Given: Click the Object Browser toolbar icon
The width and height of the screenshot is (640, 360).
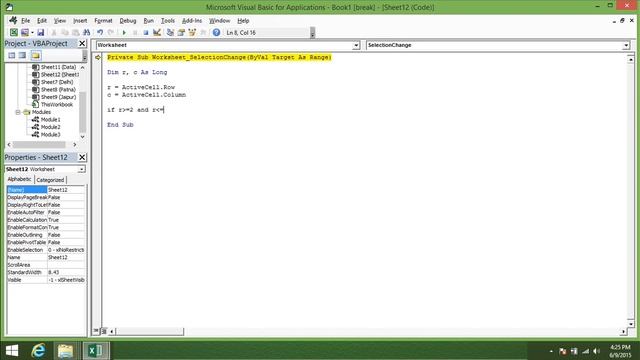Looking at the screenshot, I should pos(192,32).
